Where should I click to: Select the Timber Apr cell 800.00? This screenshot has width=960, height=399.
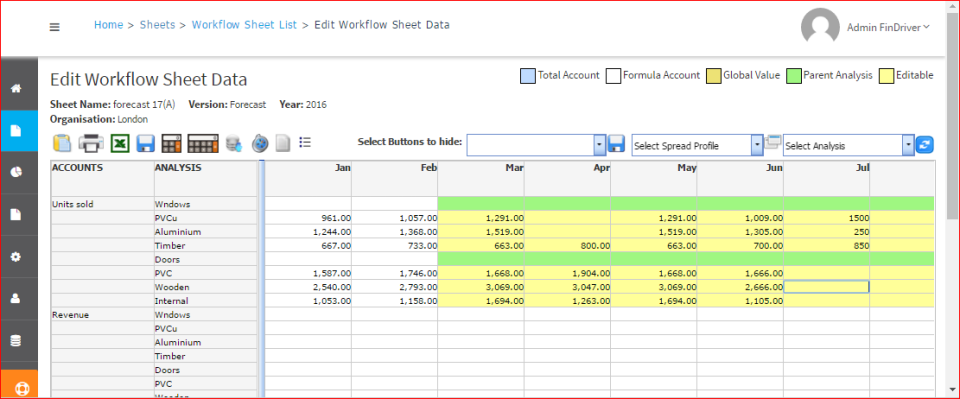click(x=568, y=245)
